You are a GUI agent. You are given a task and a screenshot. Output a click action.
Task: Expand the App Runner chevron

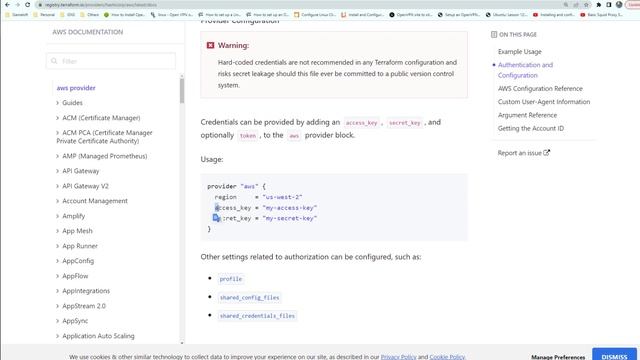tap(57, 246)
